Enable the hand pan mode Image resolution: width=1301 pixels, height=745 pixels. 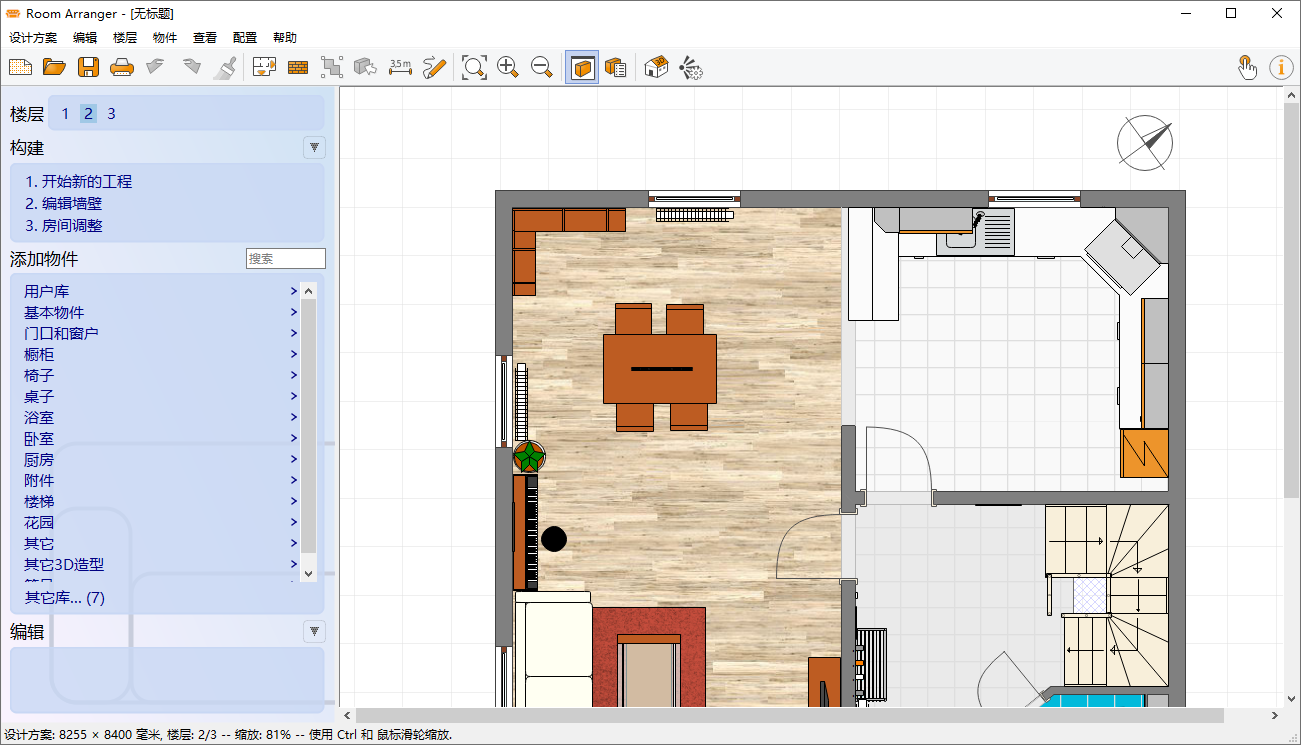(x=1247, y=67)
